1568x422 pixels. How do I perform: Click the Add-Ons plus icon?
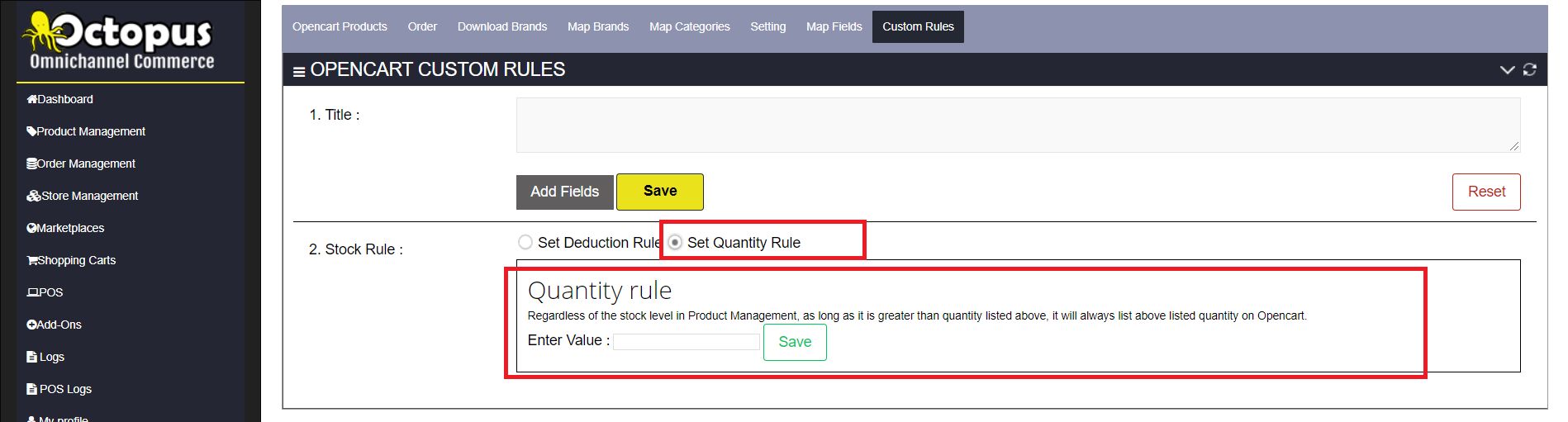[31, 325]
